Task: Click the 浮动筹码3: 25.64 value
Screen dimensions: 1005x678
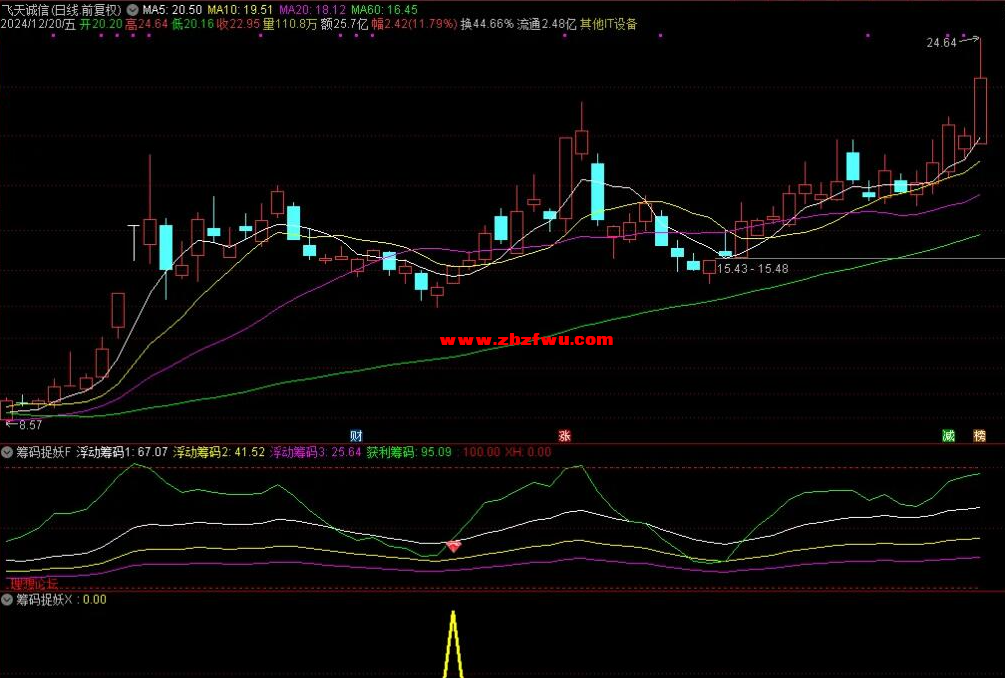Action: [x=315, y=452]
